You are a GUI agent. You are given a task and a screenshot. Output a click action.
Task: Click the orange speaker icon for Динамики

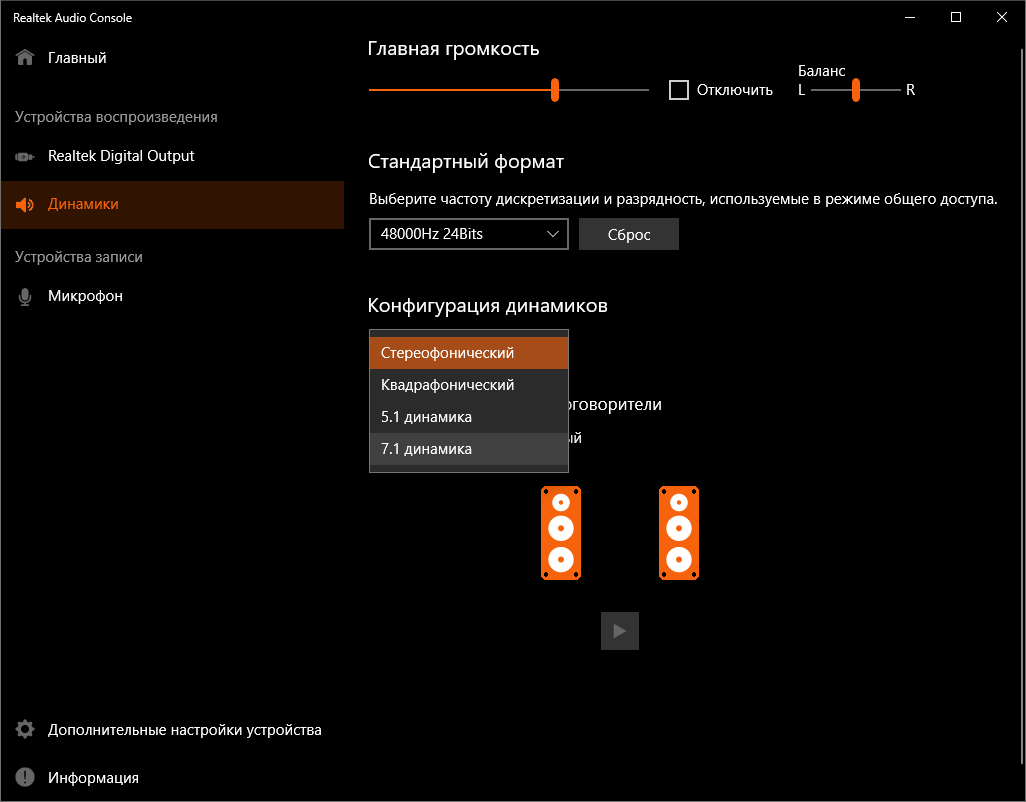click(25, 205)
